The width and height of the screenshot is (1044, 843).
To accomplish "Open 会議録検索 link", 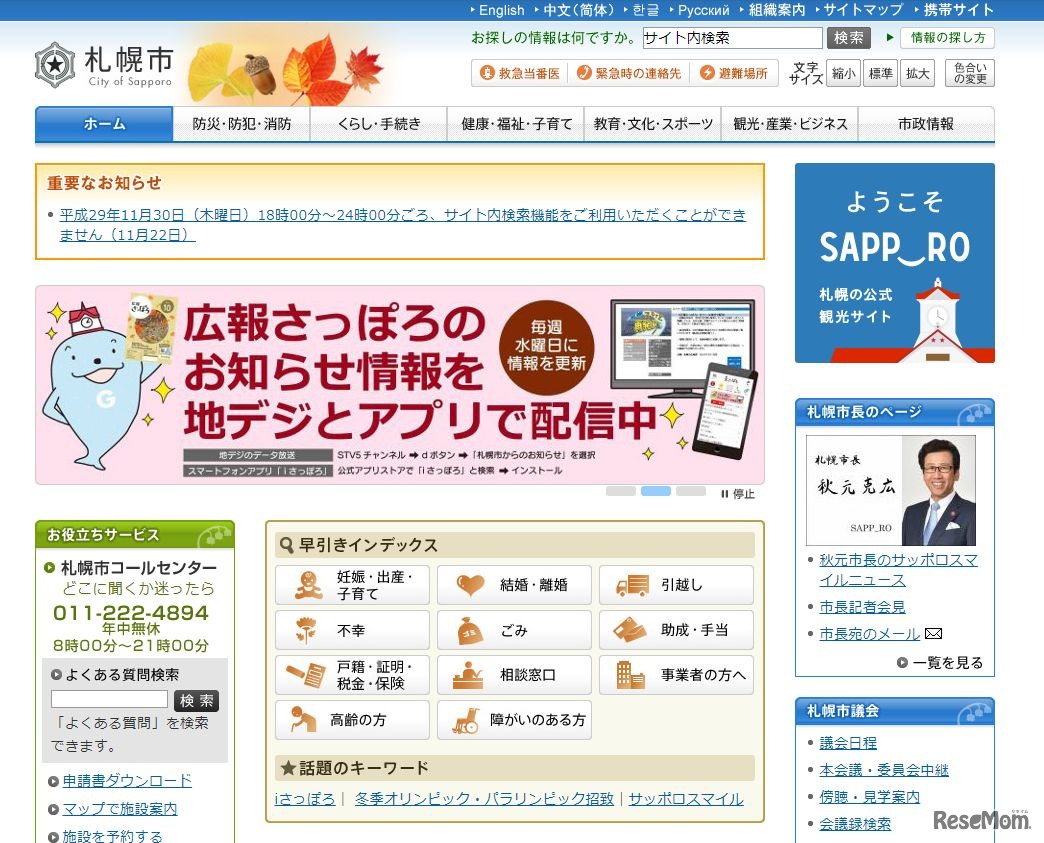I will tap(855, 824).
